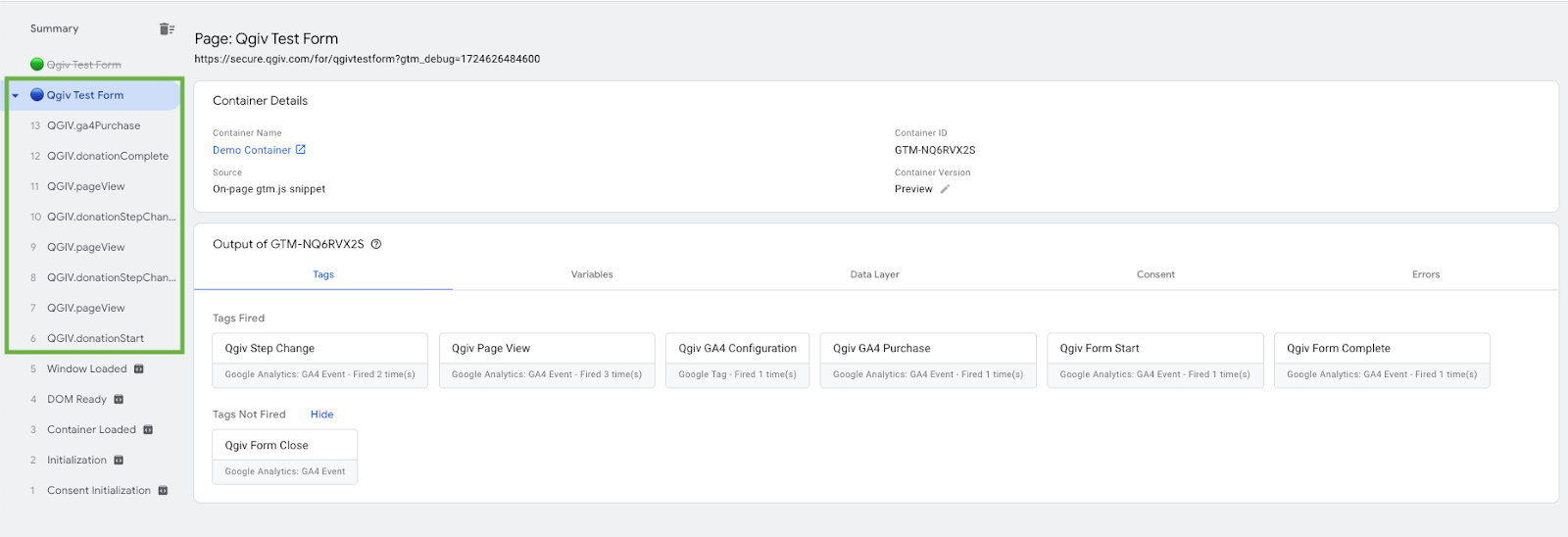Open the Qgiv GA4 Purchase tag card
This screenshot has width=1568, height=537.
tap(928, 361)
